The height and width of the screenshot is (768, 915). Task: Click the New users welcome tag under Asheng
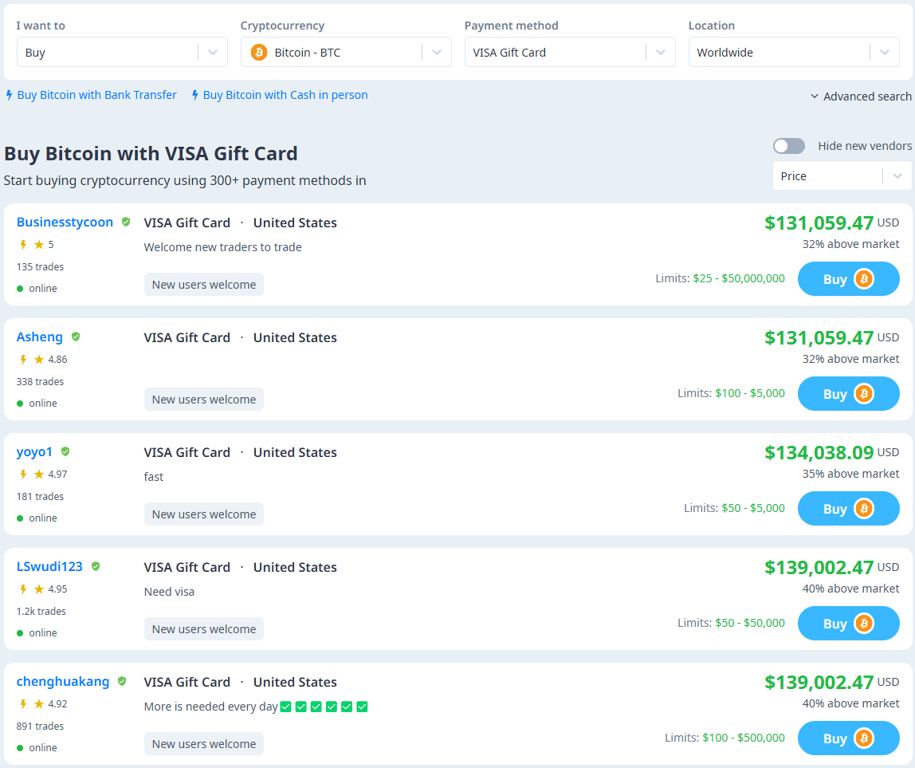point(204,398)
